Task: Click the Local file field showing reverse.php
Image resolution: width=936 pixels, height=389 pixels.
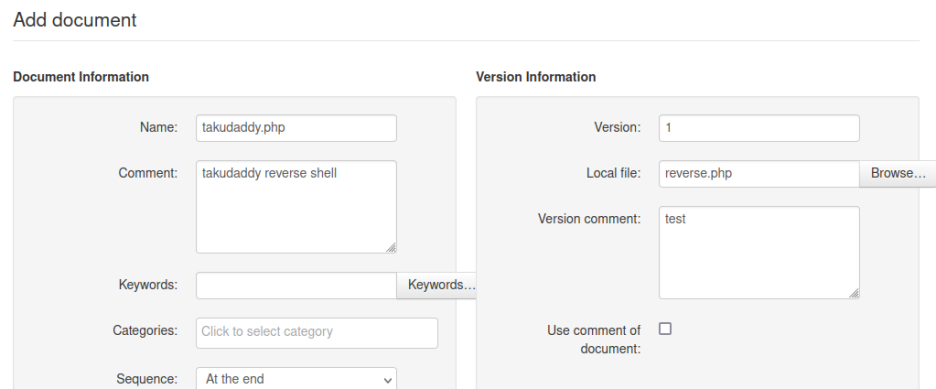Action: (759, 174)
